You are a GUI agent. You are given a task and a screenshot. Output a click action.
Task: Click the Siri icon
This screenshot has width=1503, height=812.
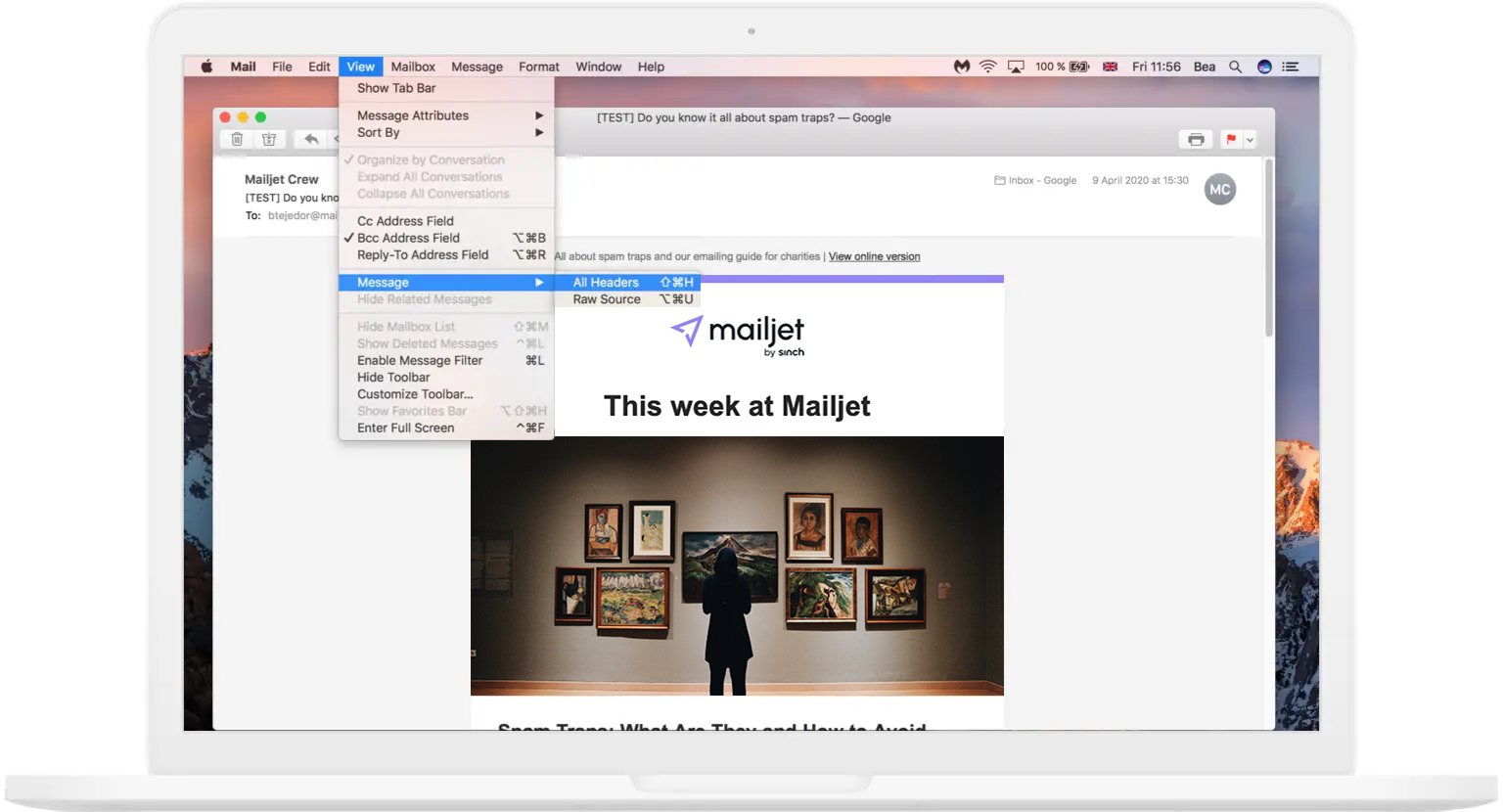pos(1264,67)
